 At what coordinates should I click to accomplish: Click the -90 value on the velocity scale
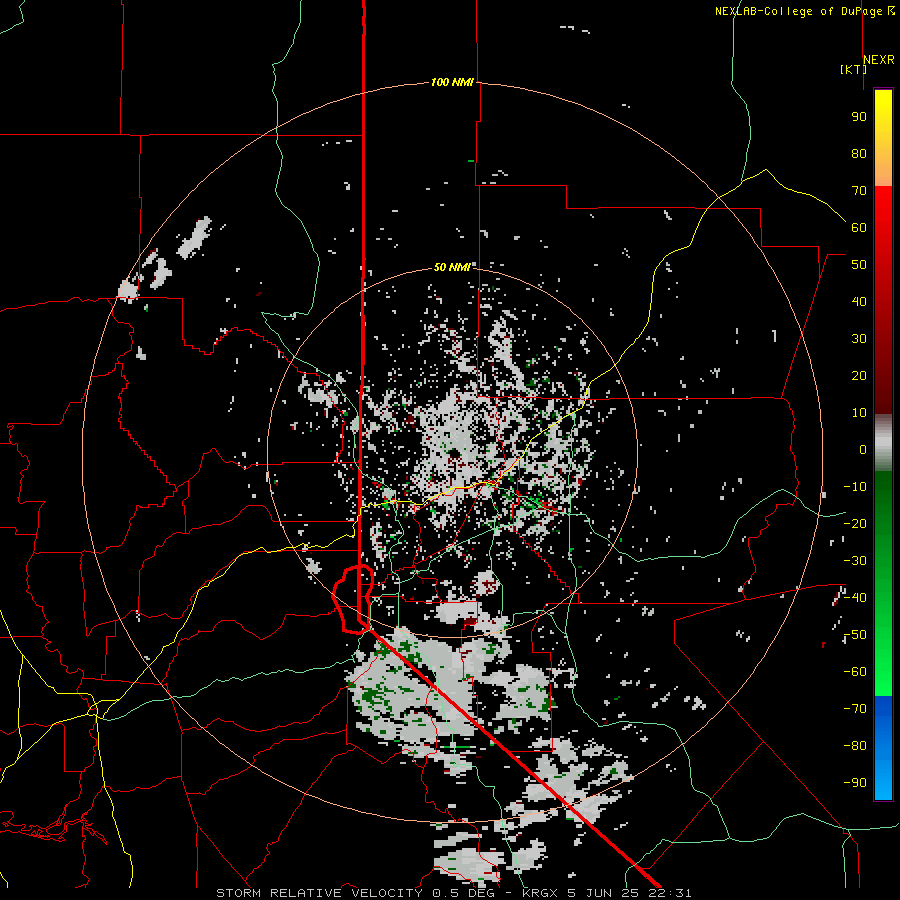pyautogui.click(x=855, y=782)
